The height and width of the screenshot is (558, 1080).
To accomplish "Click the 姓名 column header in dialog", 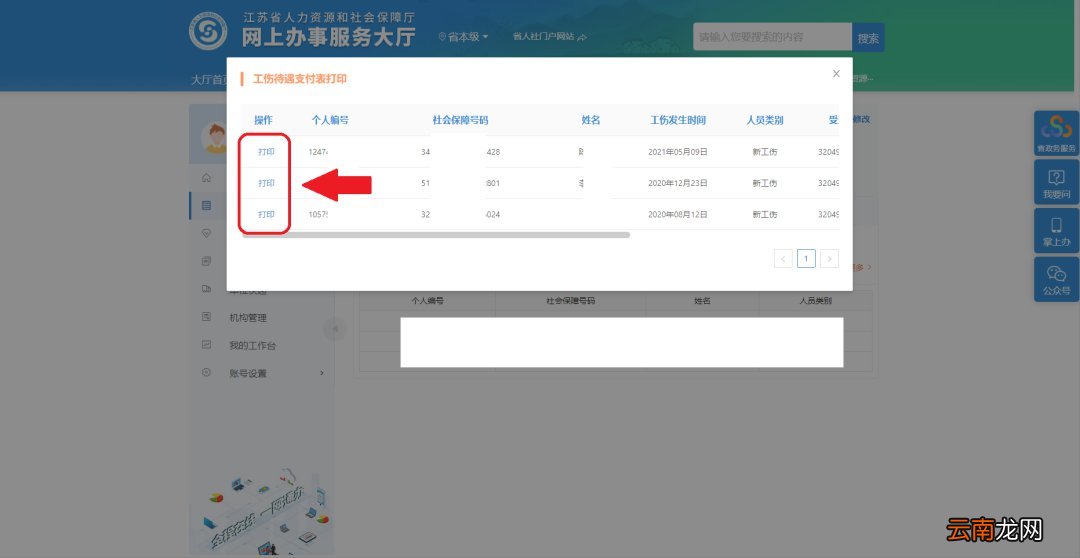I will click(x=591, y=120).
